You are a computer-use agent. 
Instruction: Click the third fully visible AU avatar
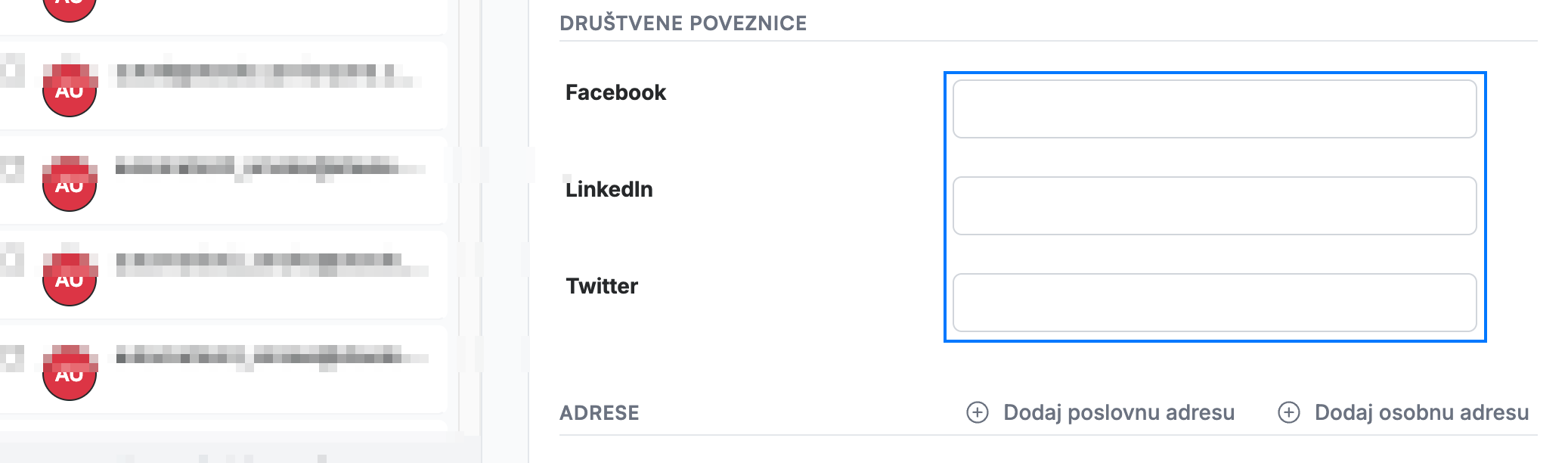pyautogui.click(x=70, y=278)
